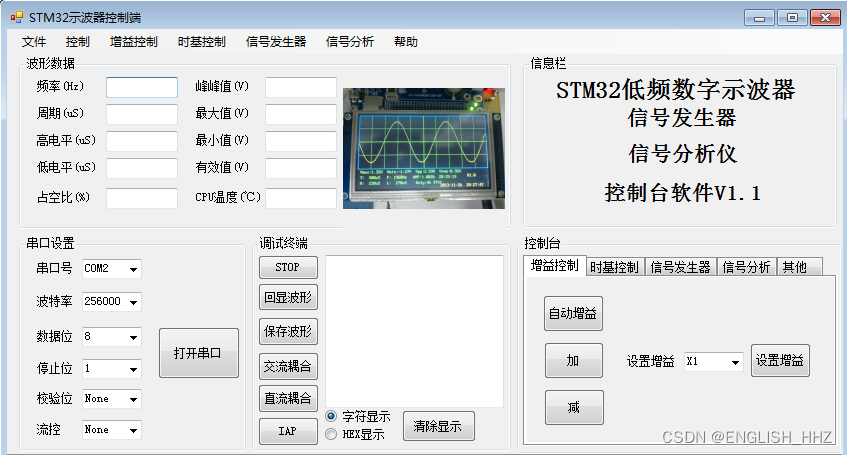The image size is (847, 455).
Task: Click the 低电平 (uS) input field
Action: [x=142, y=168]
